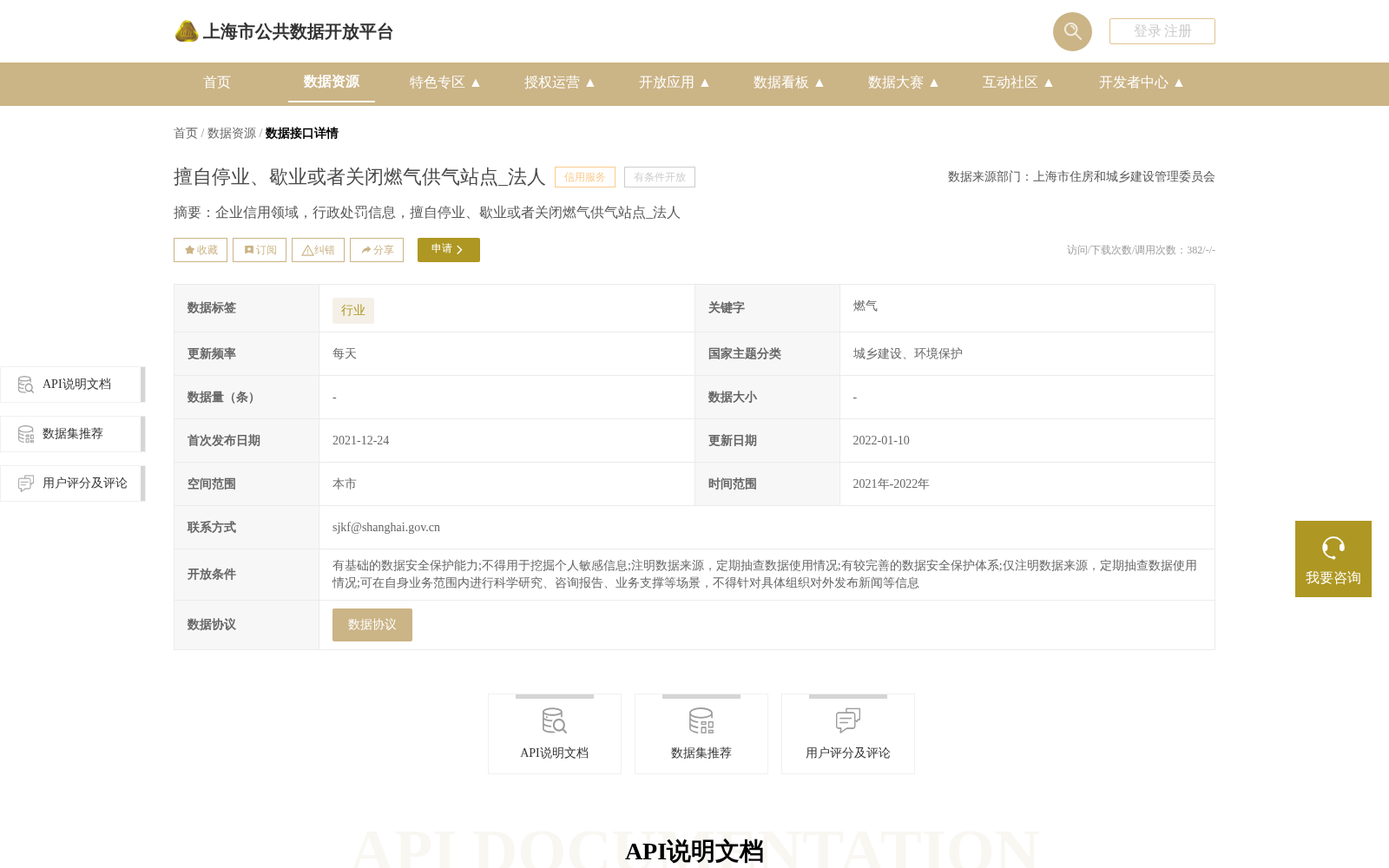Click the platform logo icon
1389x868 pixels.
point(187,31)
